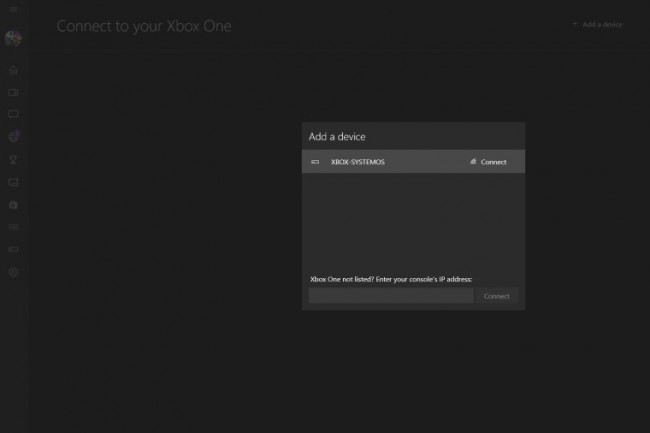Image resolution: width=650 pixels, height=433 pixels.
Task: Open the Settings gear icon in the sidebar
Action: coord(13,272)
